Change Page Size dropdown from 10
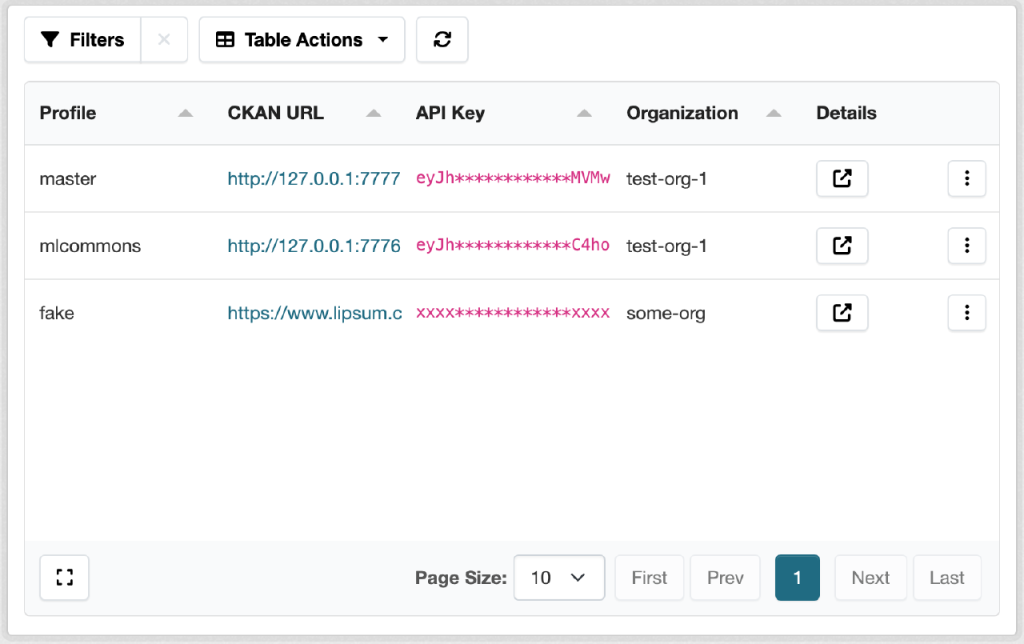Image resolution: width=1024 pixels, height=644 pixels. click(x=558, y=578)
